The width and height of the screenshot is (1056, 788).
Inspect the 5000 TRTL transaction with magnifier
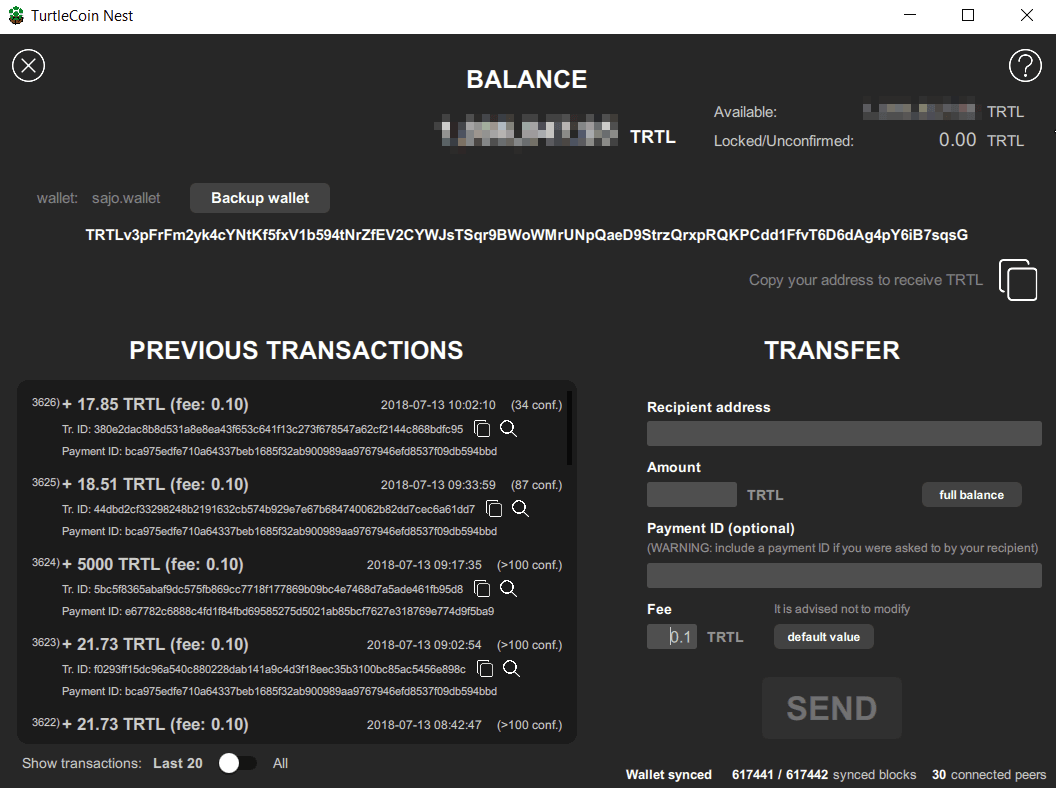pos(508,588)
